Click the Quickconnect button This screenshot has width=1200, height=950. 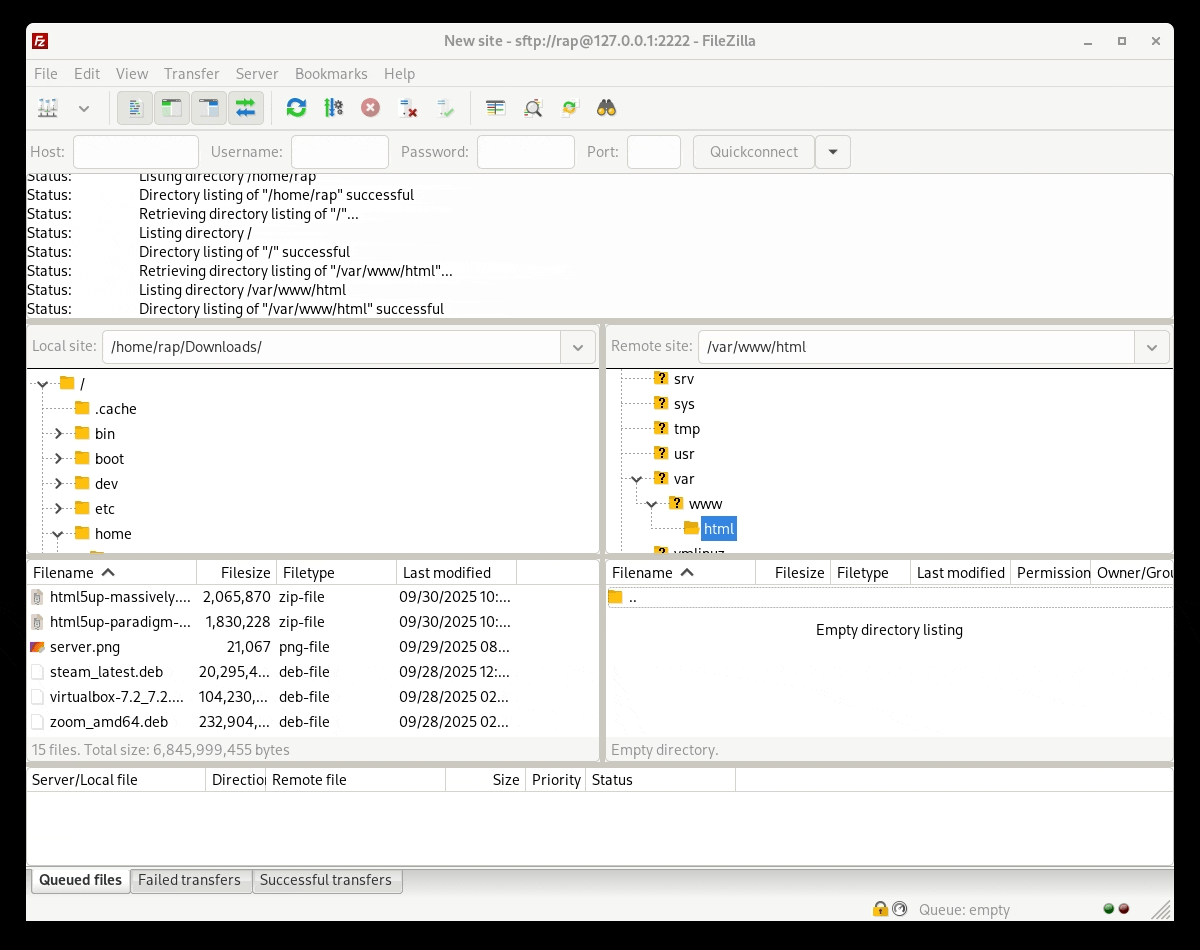753,152
